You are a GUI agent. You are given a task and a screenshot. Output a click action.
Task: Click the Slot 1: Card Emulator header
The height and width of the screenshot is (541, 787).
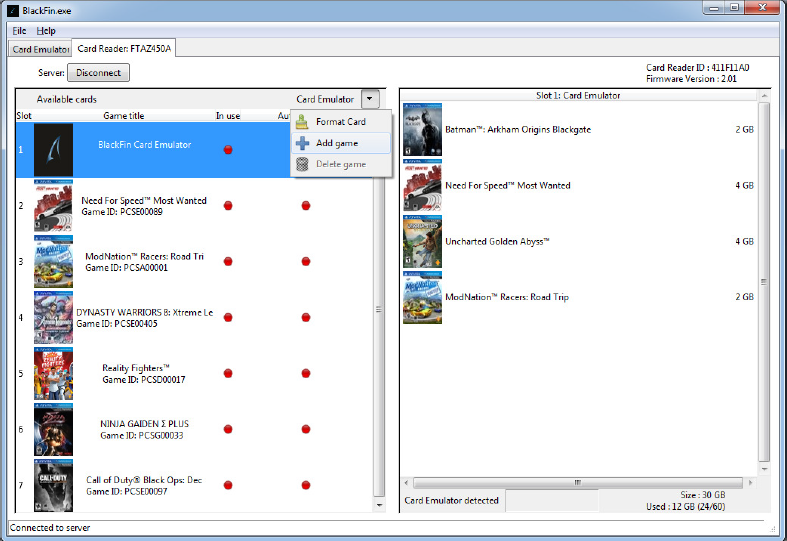(578, 95)
